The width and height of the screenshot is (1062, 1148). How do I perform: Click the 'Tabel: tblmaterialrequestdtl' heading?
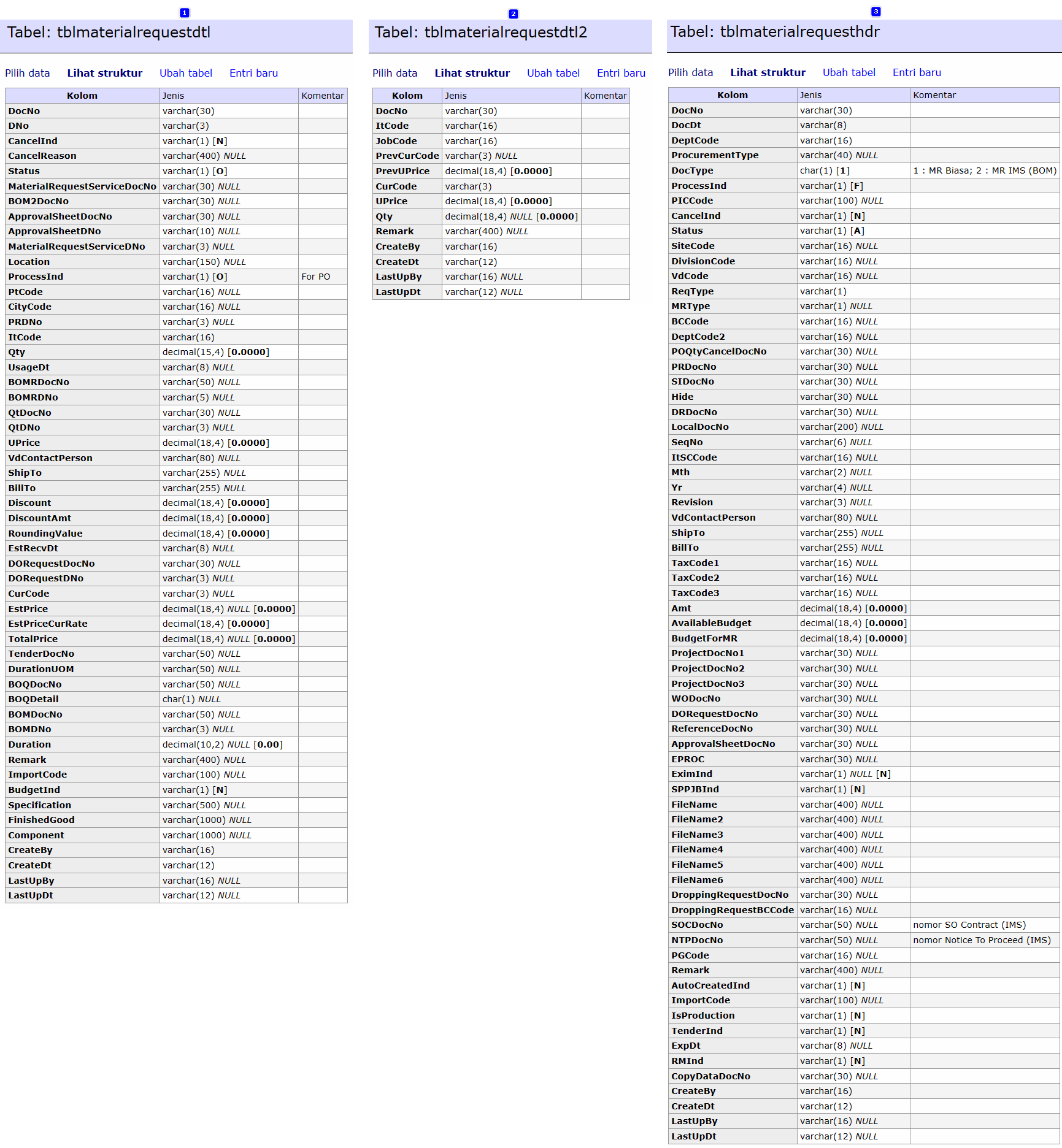pos(109,33)
